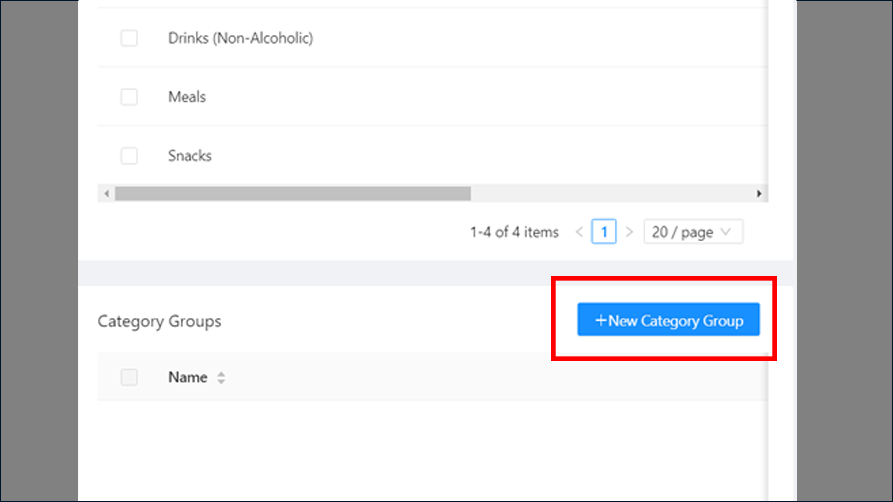This screenshot has width=893, height=502.
Task: Open the 20 / page size dropdown
Action: [693, 232]
